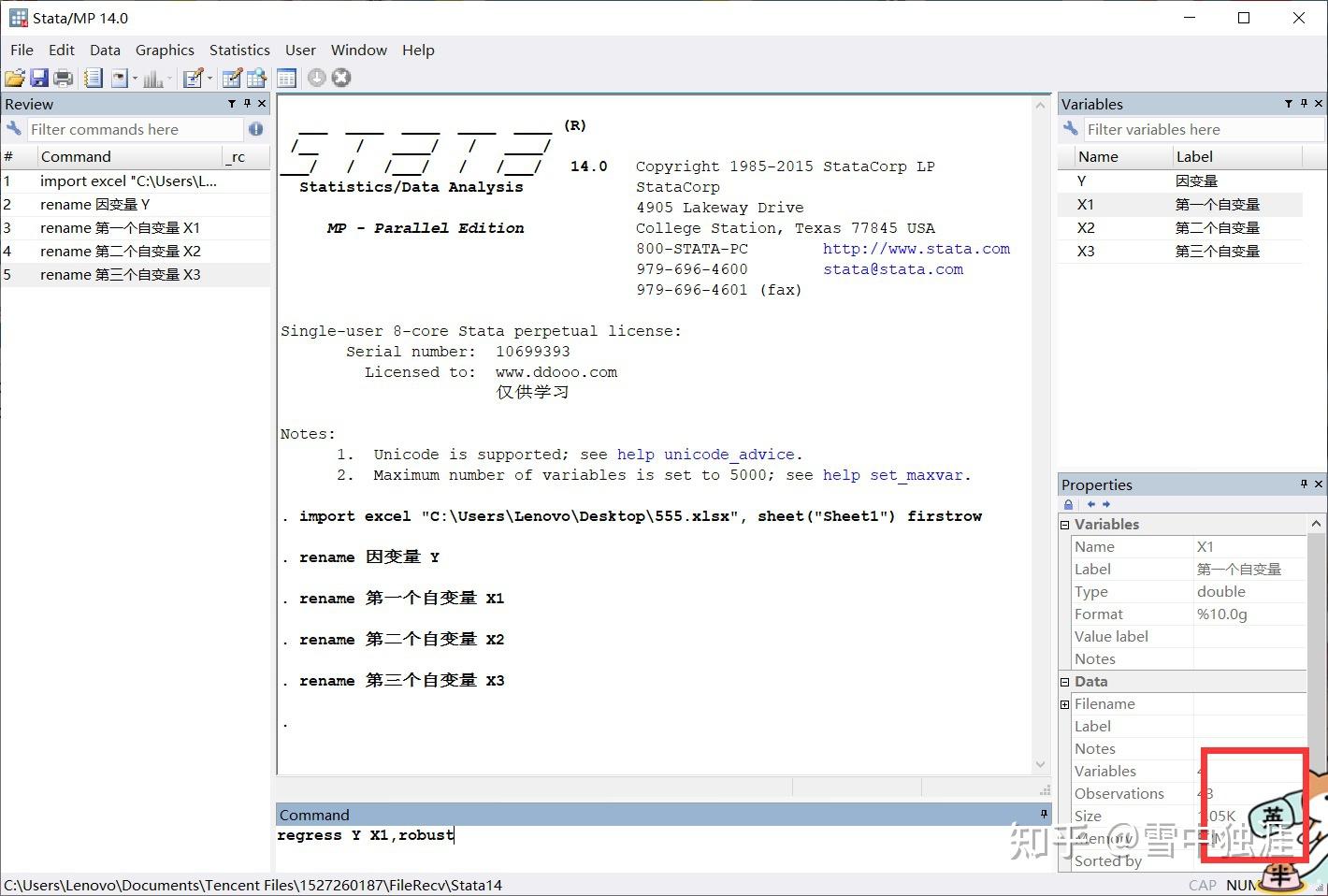Open the Window menu
Screen dimensions: 1328x896
click(358, 50)
